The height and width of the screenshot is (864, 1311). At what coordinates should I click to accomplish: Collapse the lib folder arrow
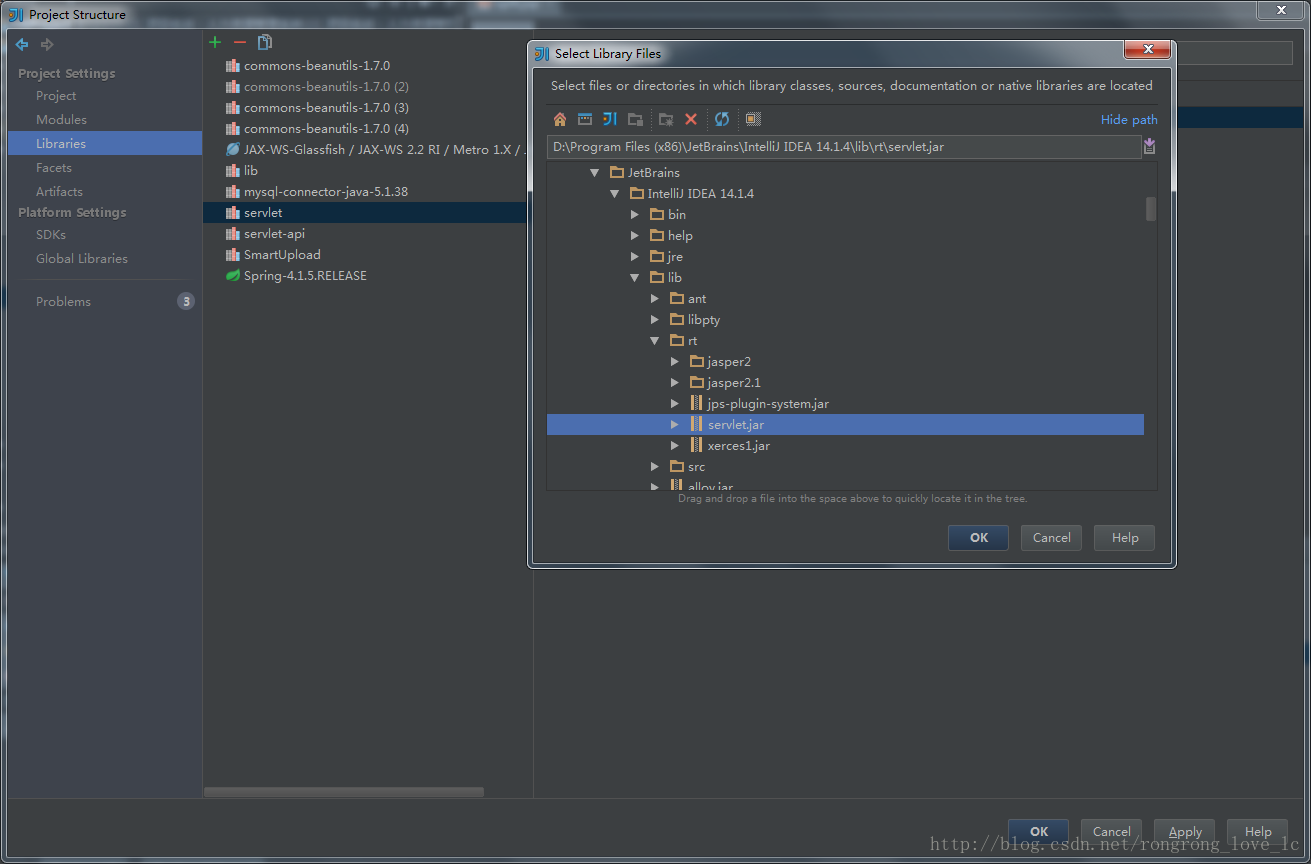pyautogui.click(x=635, y=278)
